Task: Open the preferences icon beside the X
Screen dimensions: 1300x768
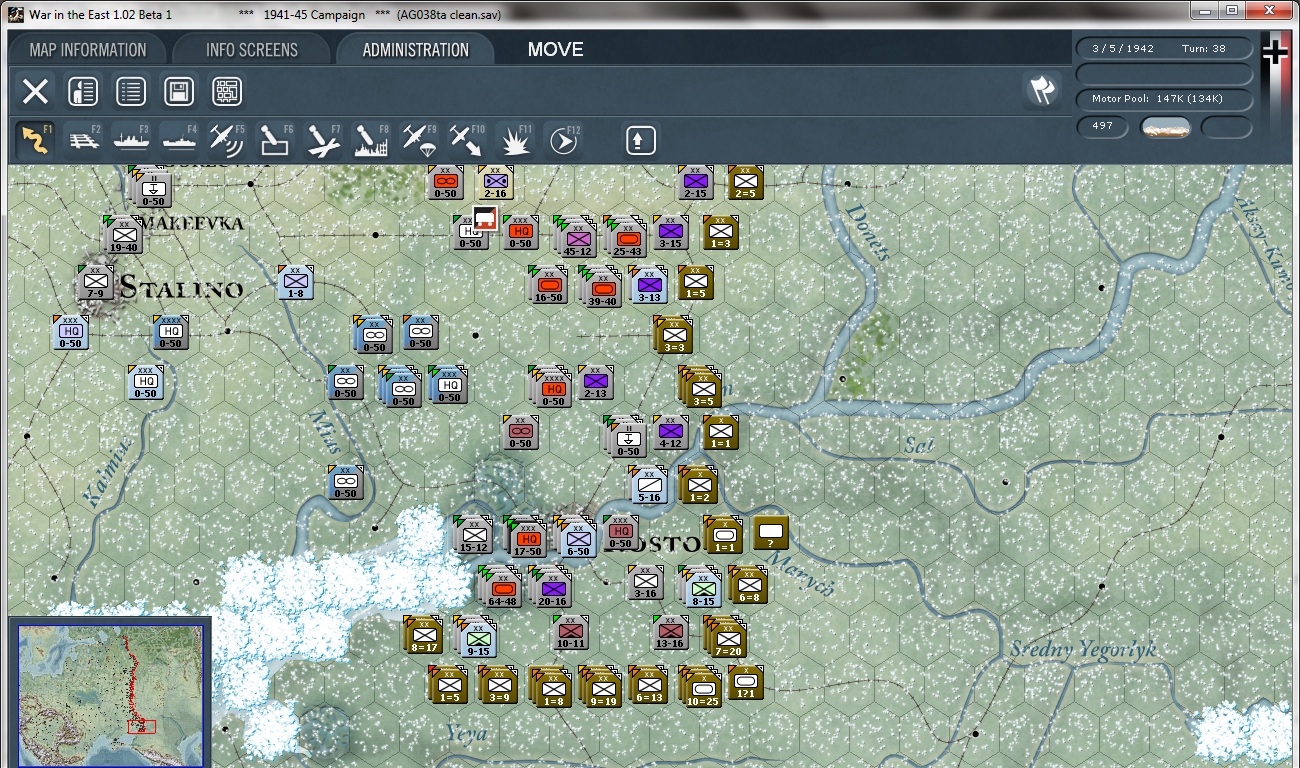Action: click(83, 92)
